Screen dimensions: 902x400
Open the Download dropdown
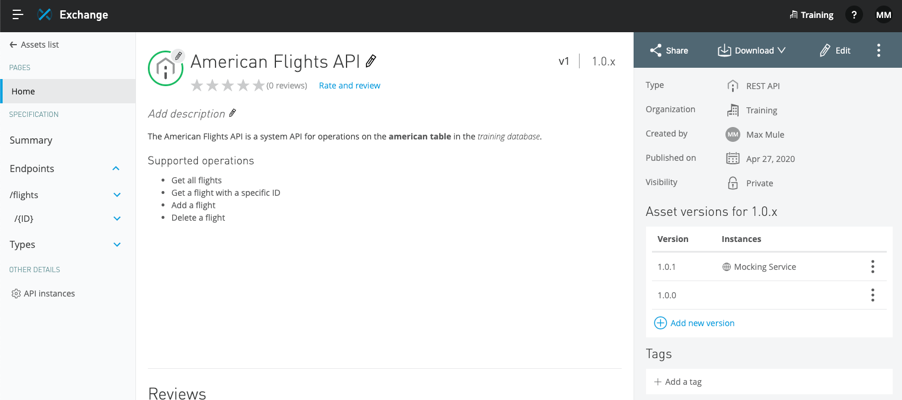pyautogui.click(x=751, y=51)
